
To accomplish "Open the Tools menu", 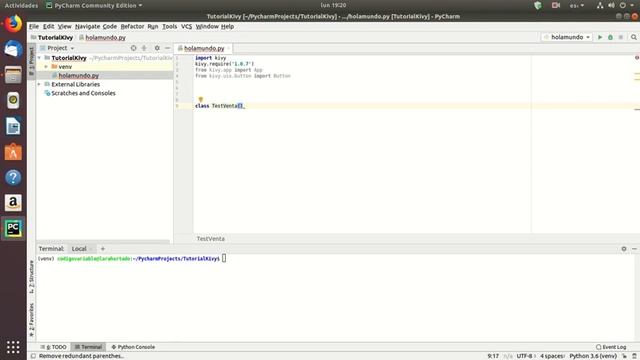I will tap(170, 26).
